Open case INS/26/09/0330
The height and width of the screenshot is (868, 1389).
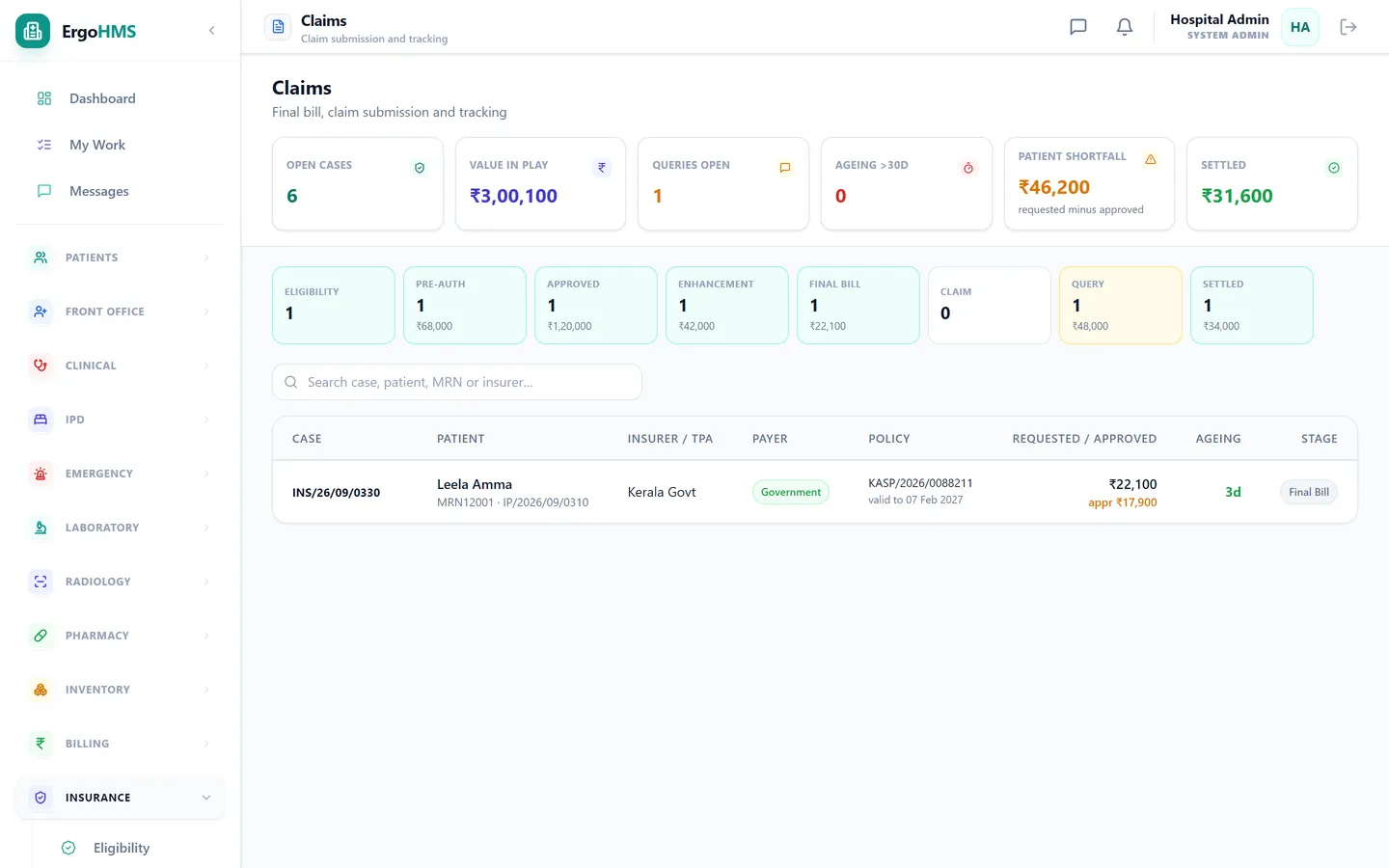tap(336, 492)
